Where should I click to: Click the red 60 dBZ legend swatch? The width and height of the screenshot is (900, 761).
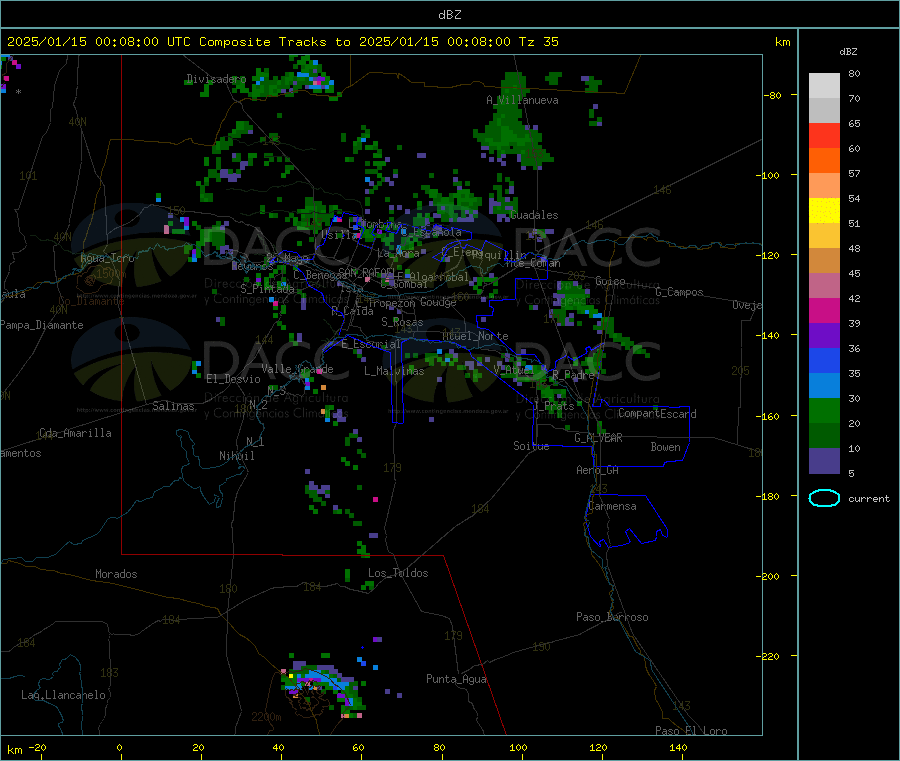[x=824, y=135]
